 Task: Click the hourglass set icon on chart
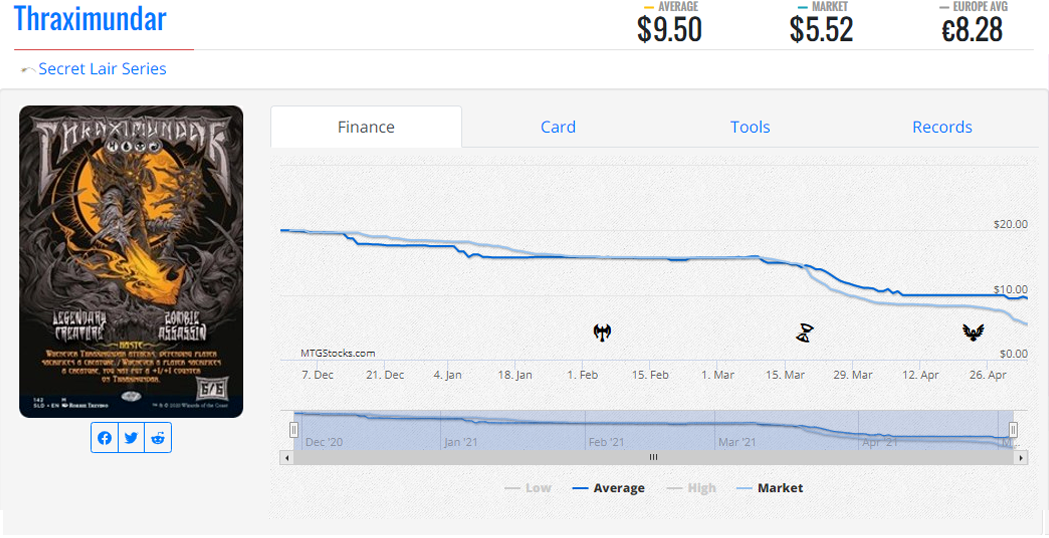pos(805,333)
